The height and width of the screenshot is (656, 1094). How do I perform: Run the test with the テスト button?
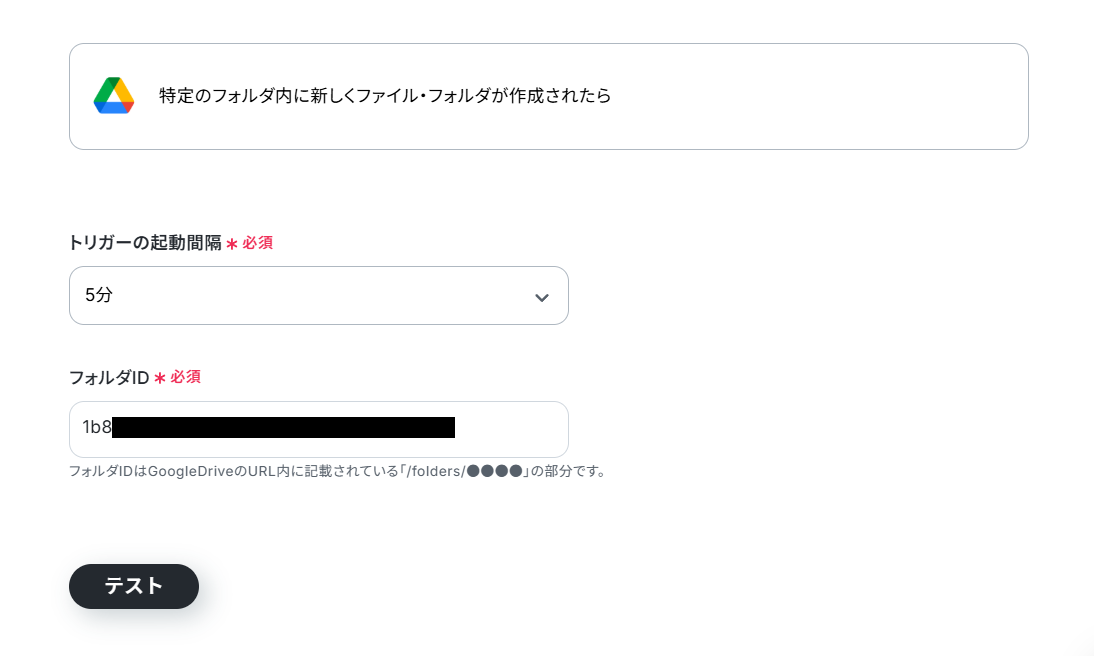pyautogui.click(x=134, y=586)
